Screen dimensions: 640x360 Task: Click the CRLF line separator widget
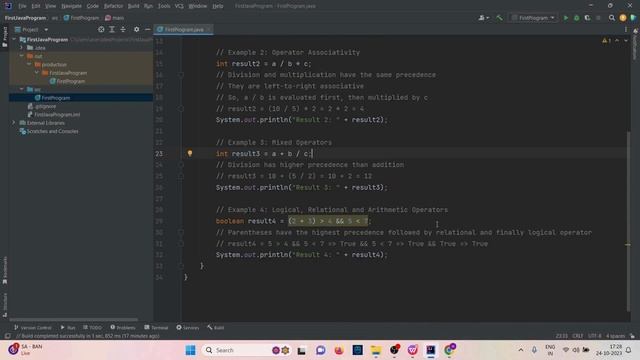point(578,336)
